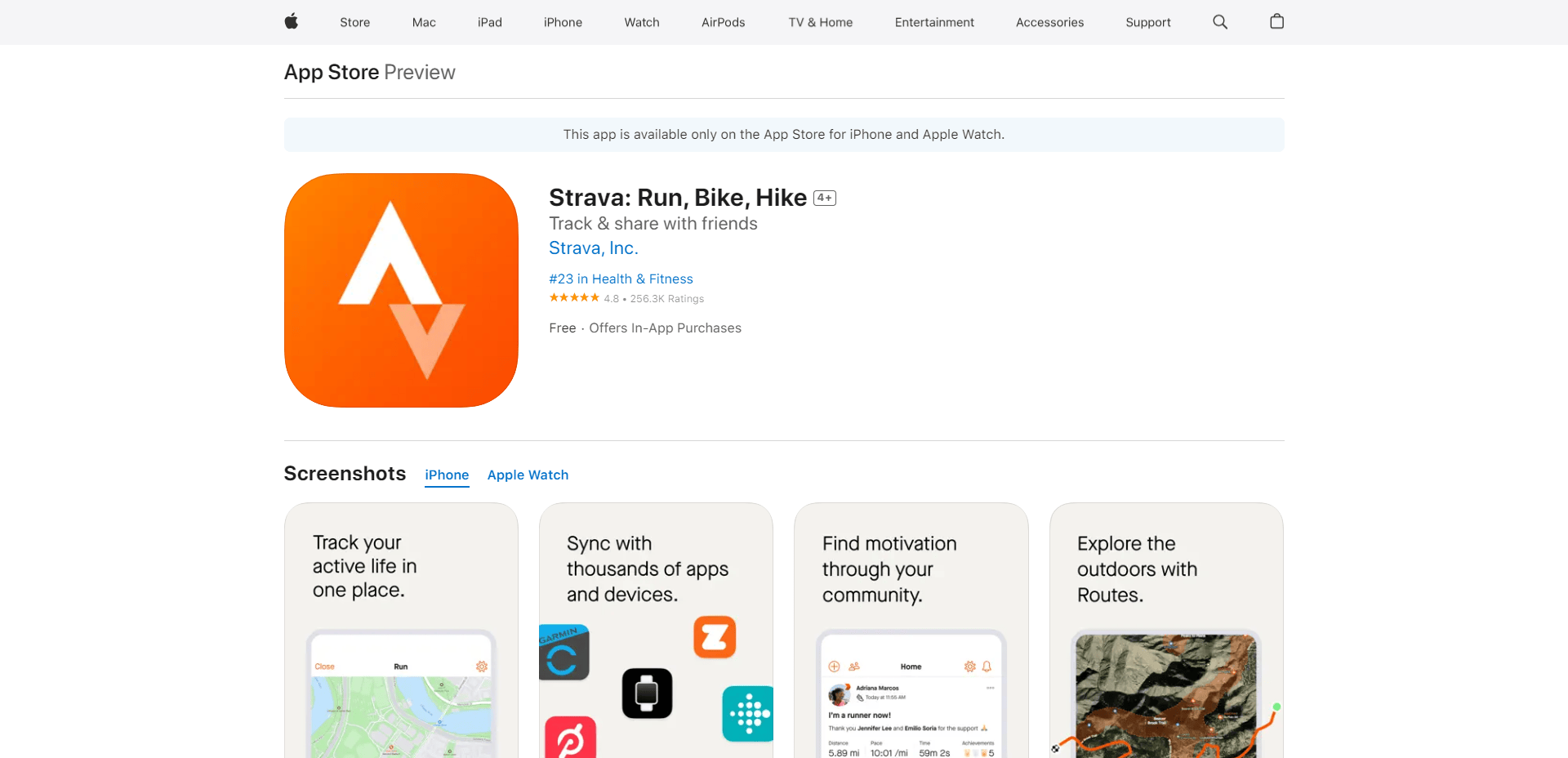Open the TV & Home menu
Image resolution: width=1568 pixels, height=758 pixels.
point(821,22)
